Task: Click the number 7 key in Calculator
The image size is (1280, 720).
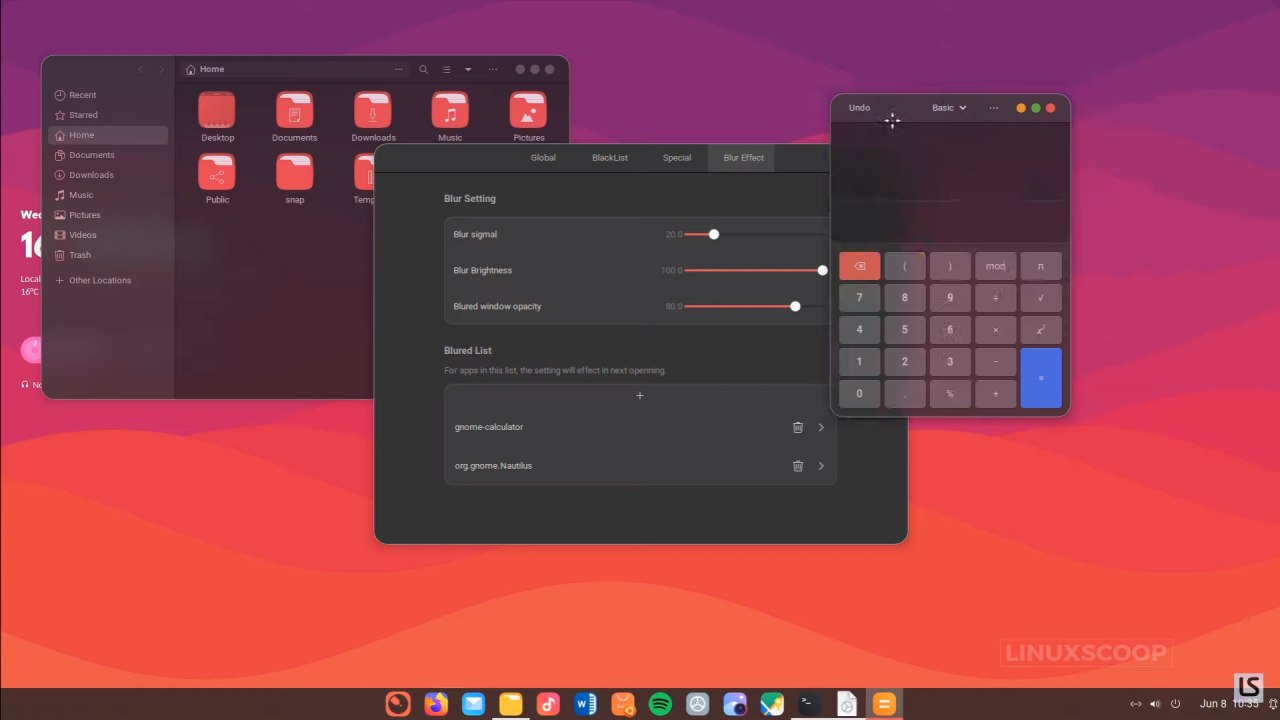Action: point(860,298)
